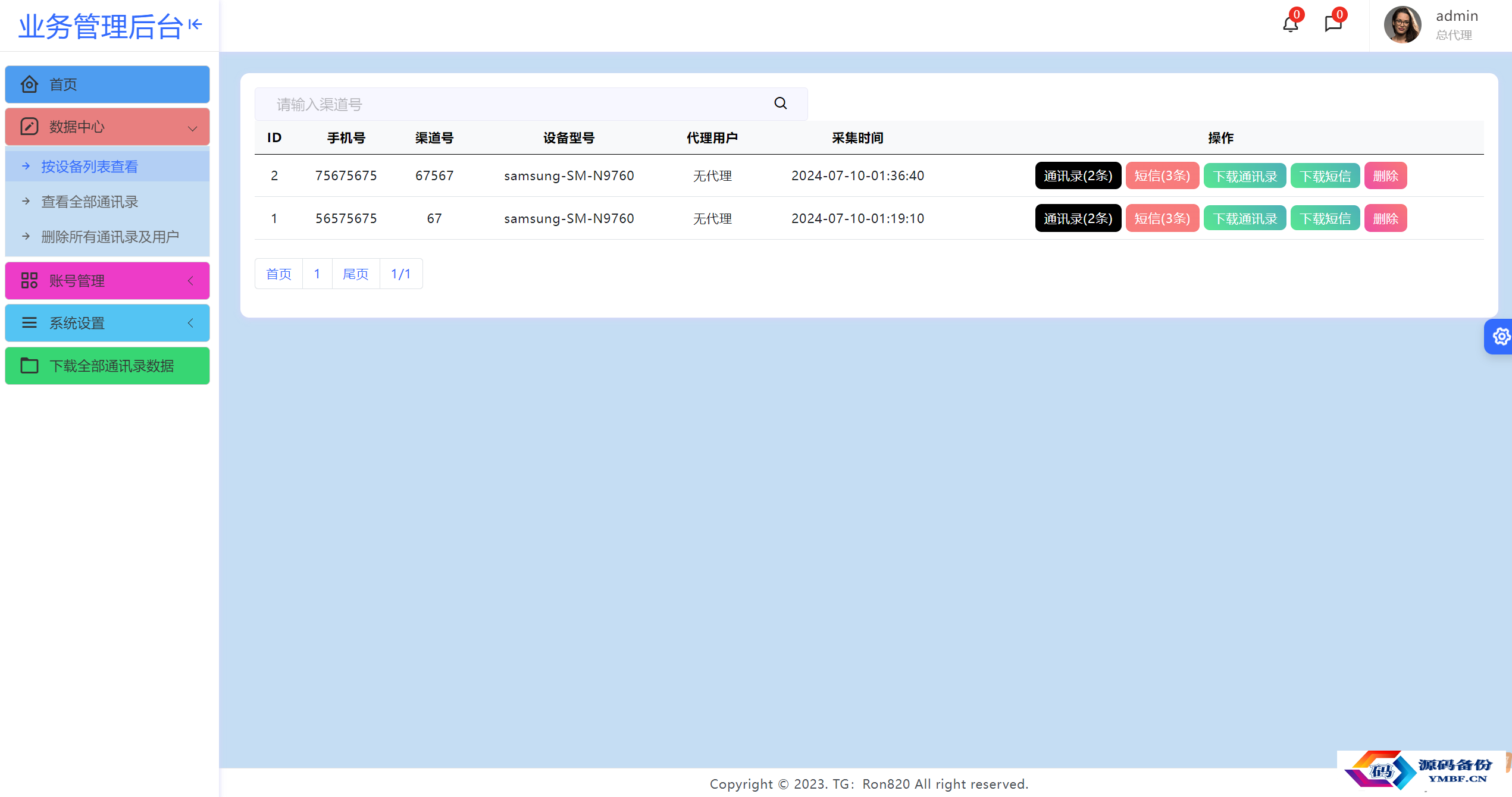Click samsung-SM-N9760 in the ID 2 row

point(569,176)
